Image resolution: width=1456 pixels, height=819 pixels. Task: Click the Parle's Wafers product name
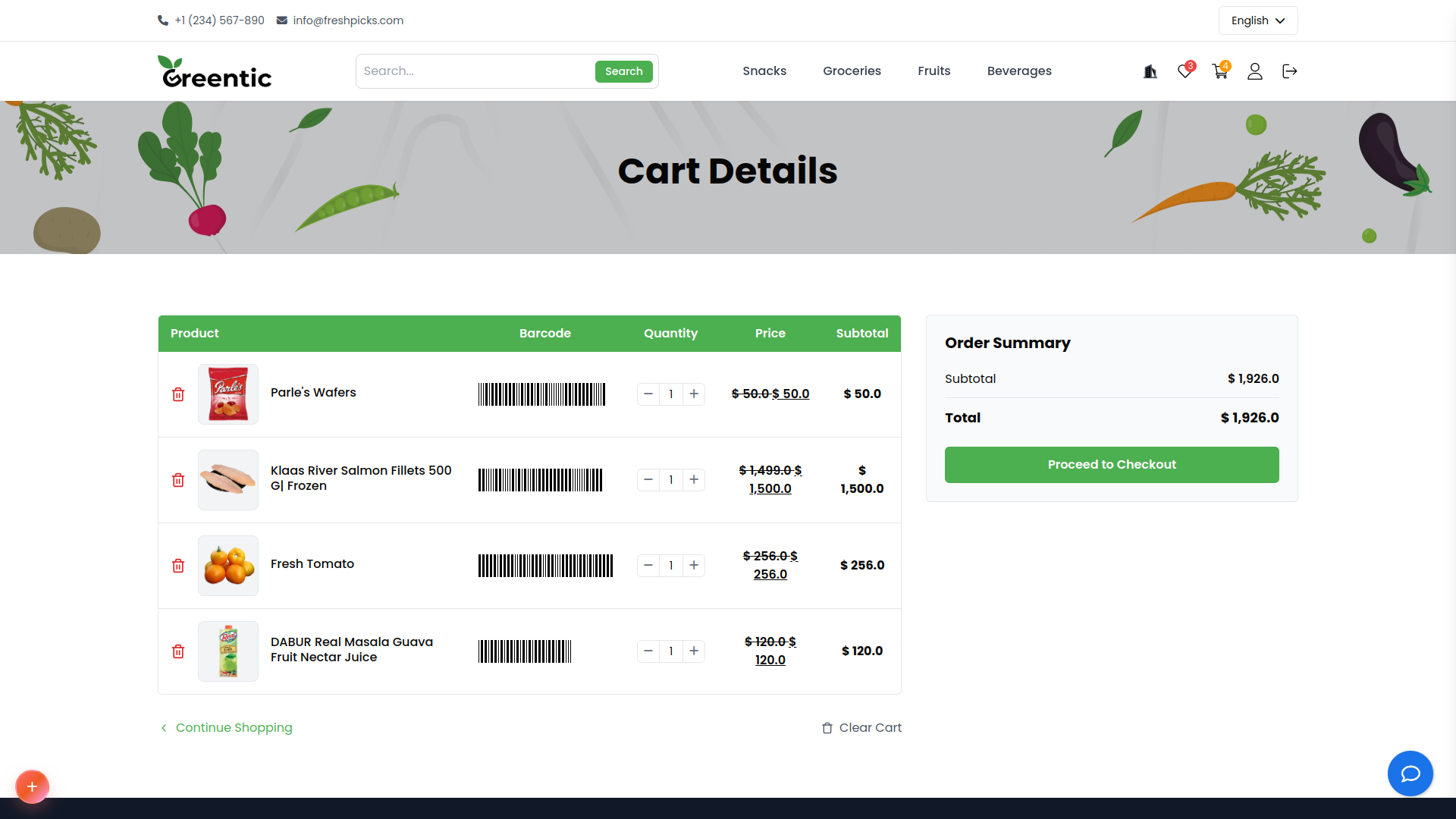(x=313, y=393)
